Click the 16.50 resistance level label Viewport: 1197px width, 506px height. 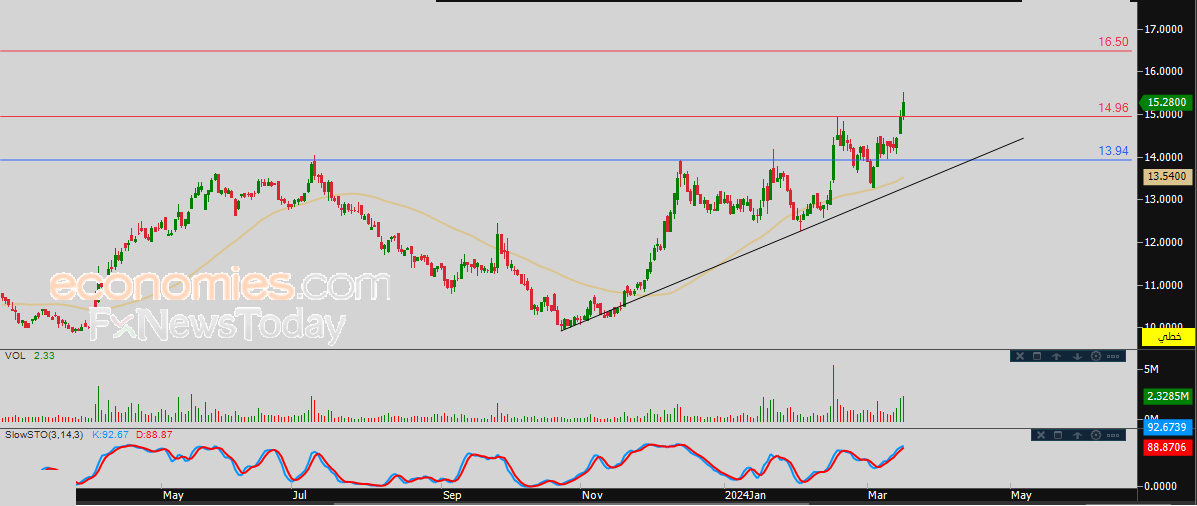(1114, 42)
